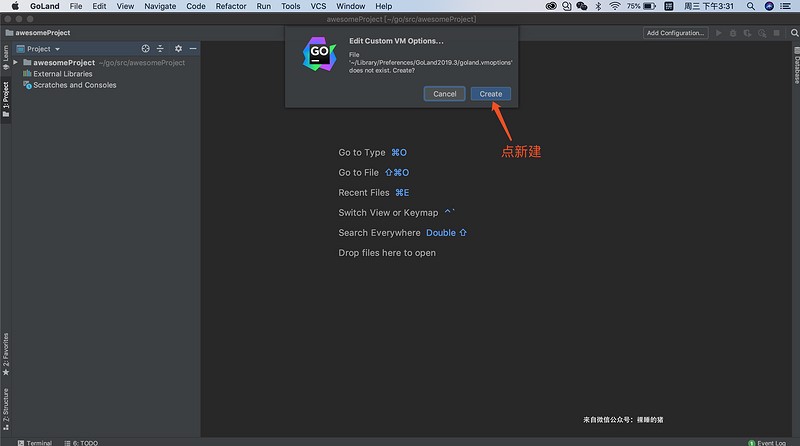The width and height of the screenshot is (800, 446).
Task: Expand the awesomeProject tree node
Action: [15, 62]
